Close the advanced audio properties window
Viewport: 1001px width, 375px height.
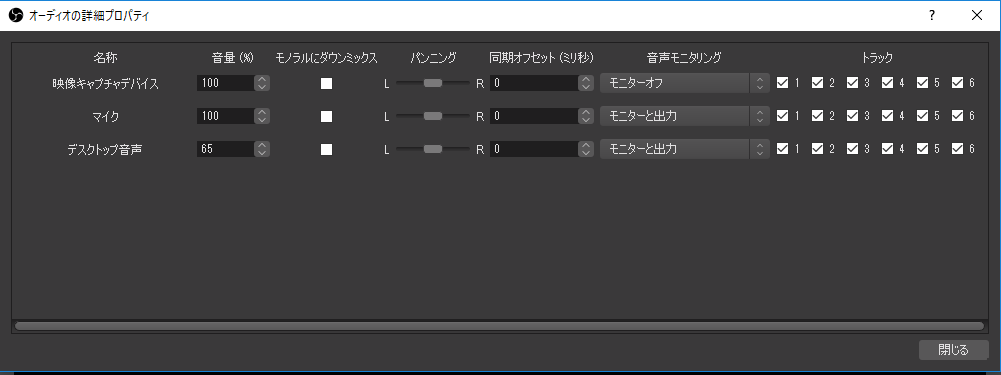point(977,15)
